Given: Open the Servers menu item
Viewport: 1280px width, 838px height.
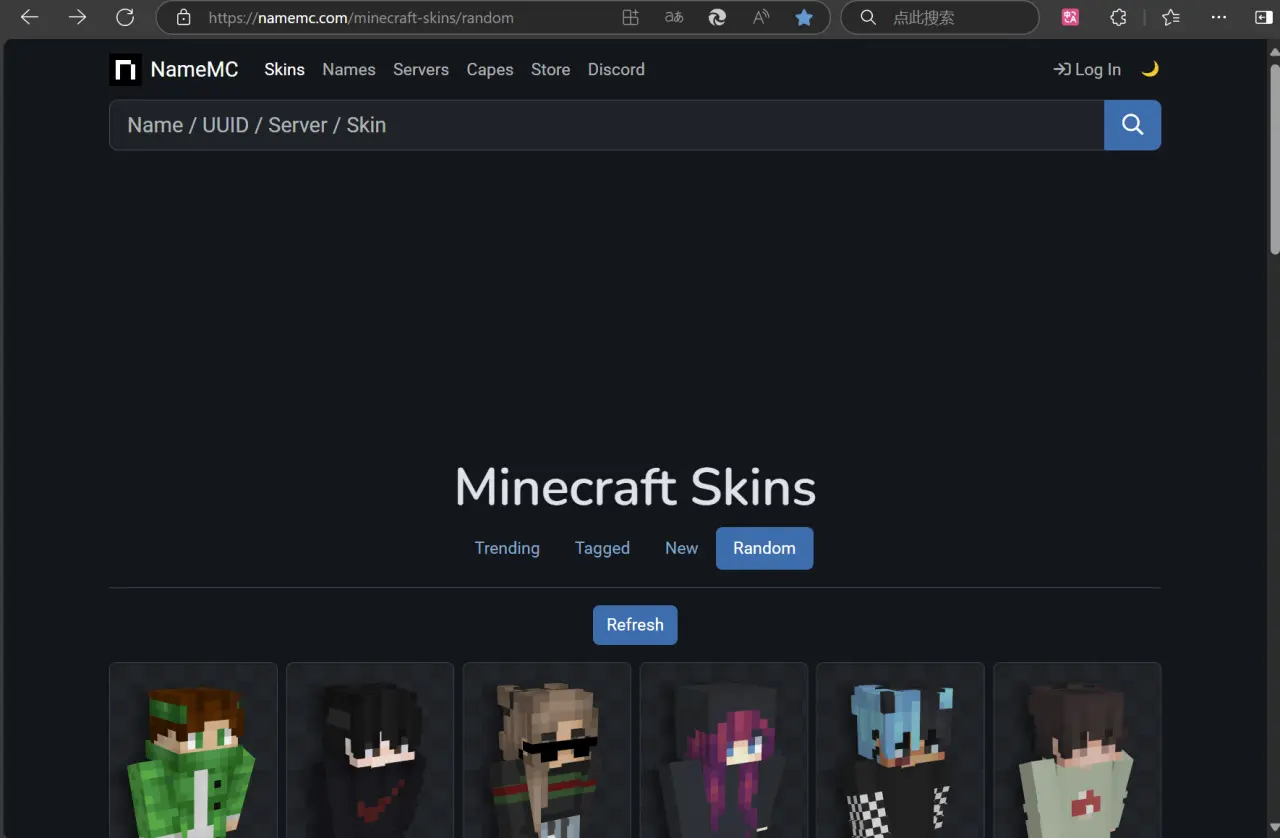Looking at the screenshot, I should [421, 69].
